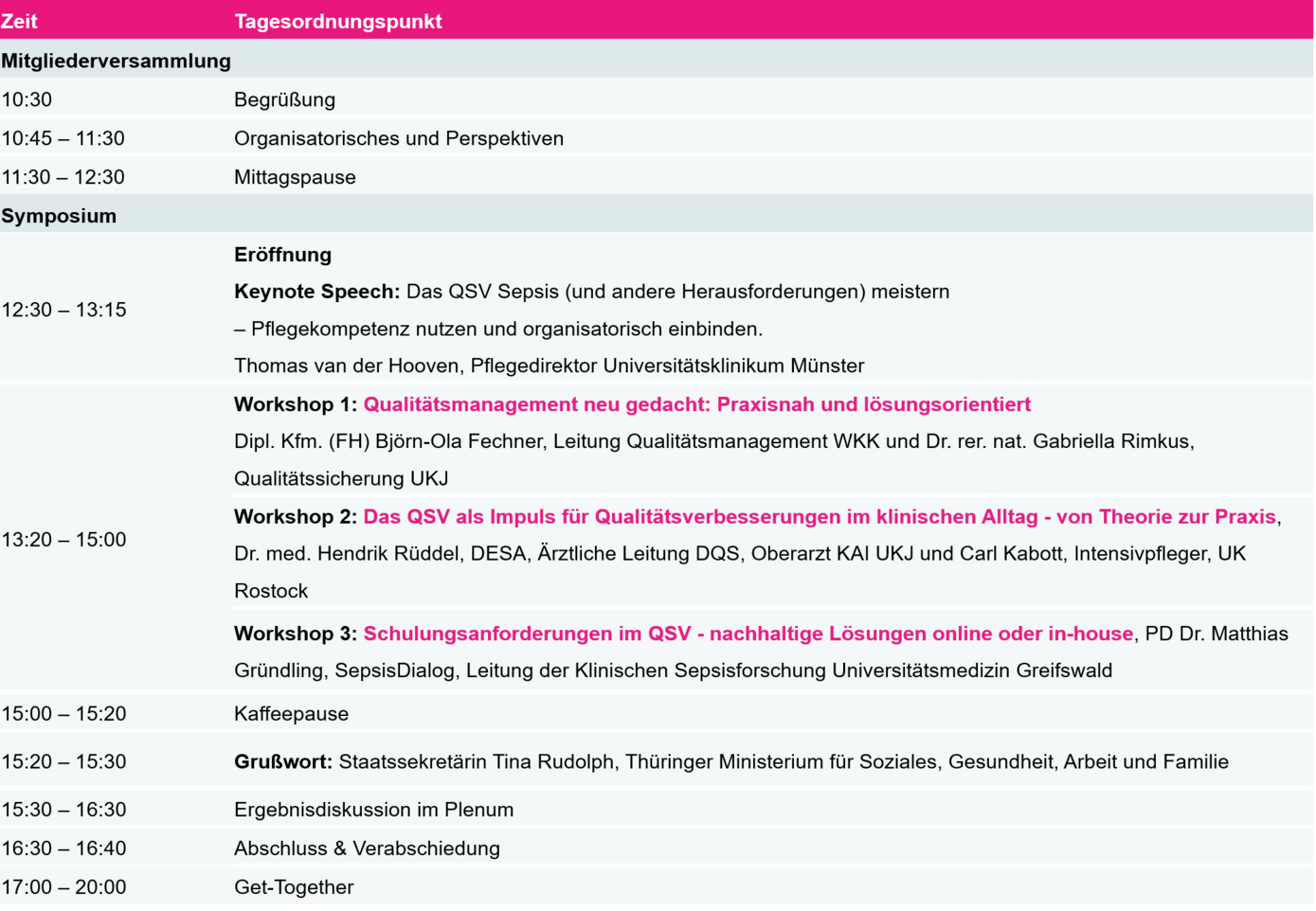1316x911 pixels.
Task: Select the Workshop 3 Schulungsanforderungen title
Action: click(748, 634)
